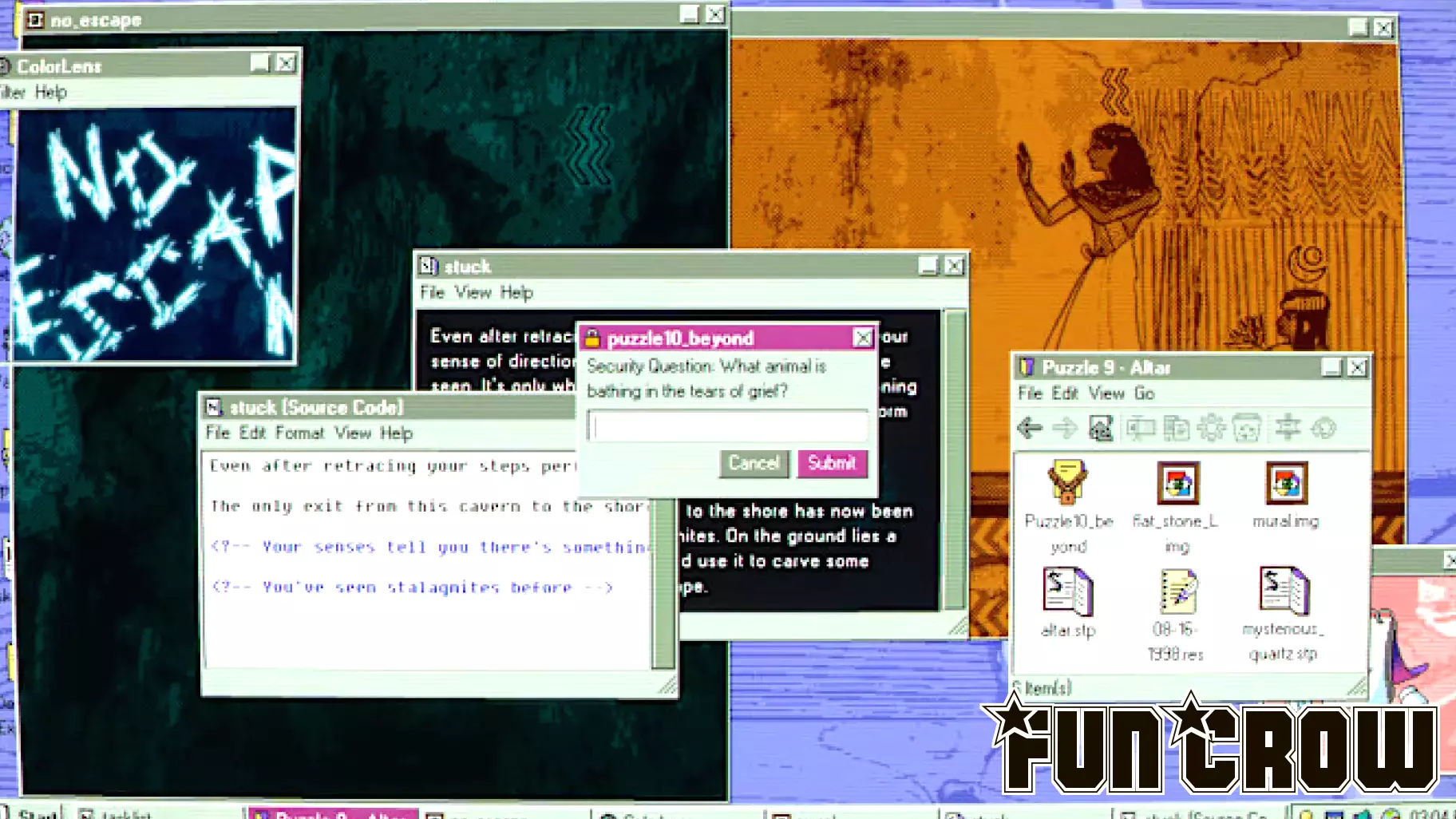This screenshot has width=1456, height=819.
Task: Open the altar.stp script file
Action: (1068, 603)
